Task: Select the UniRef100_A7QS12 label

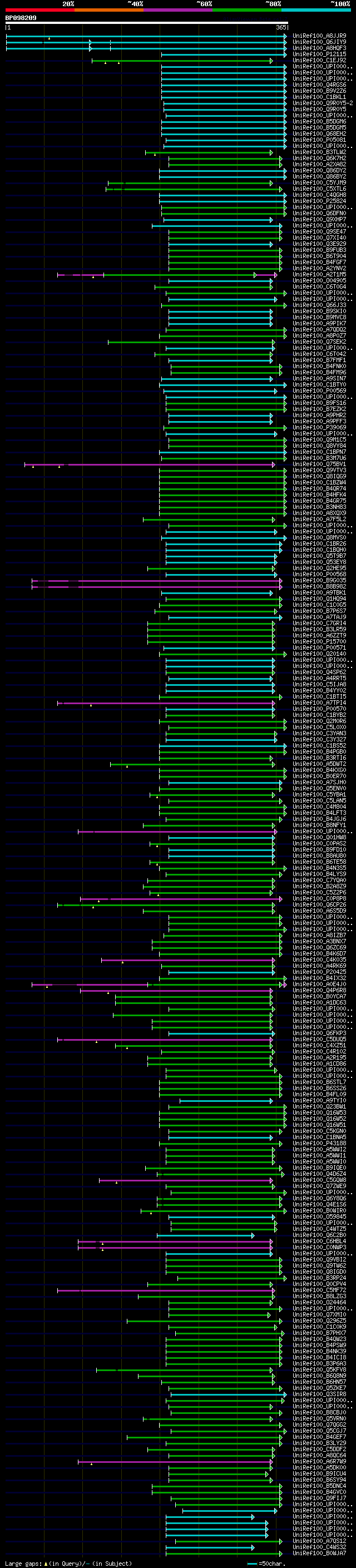Action: pyautogui.click(x=319, y=1541)
